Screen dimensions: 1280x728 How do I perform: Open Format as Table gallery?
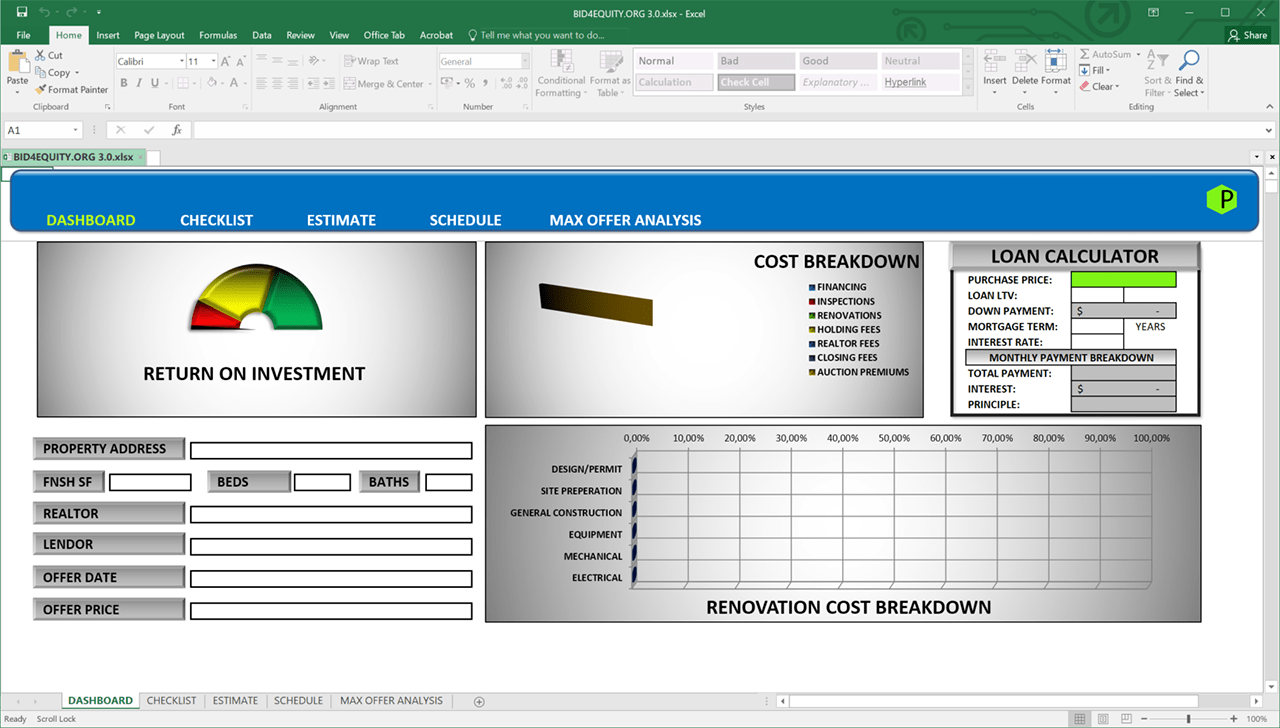610,73
